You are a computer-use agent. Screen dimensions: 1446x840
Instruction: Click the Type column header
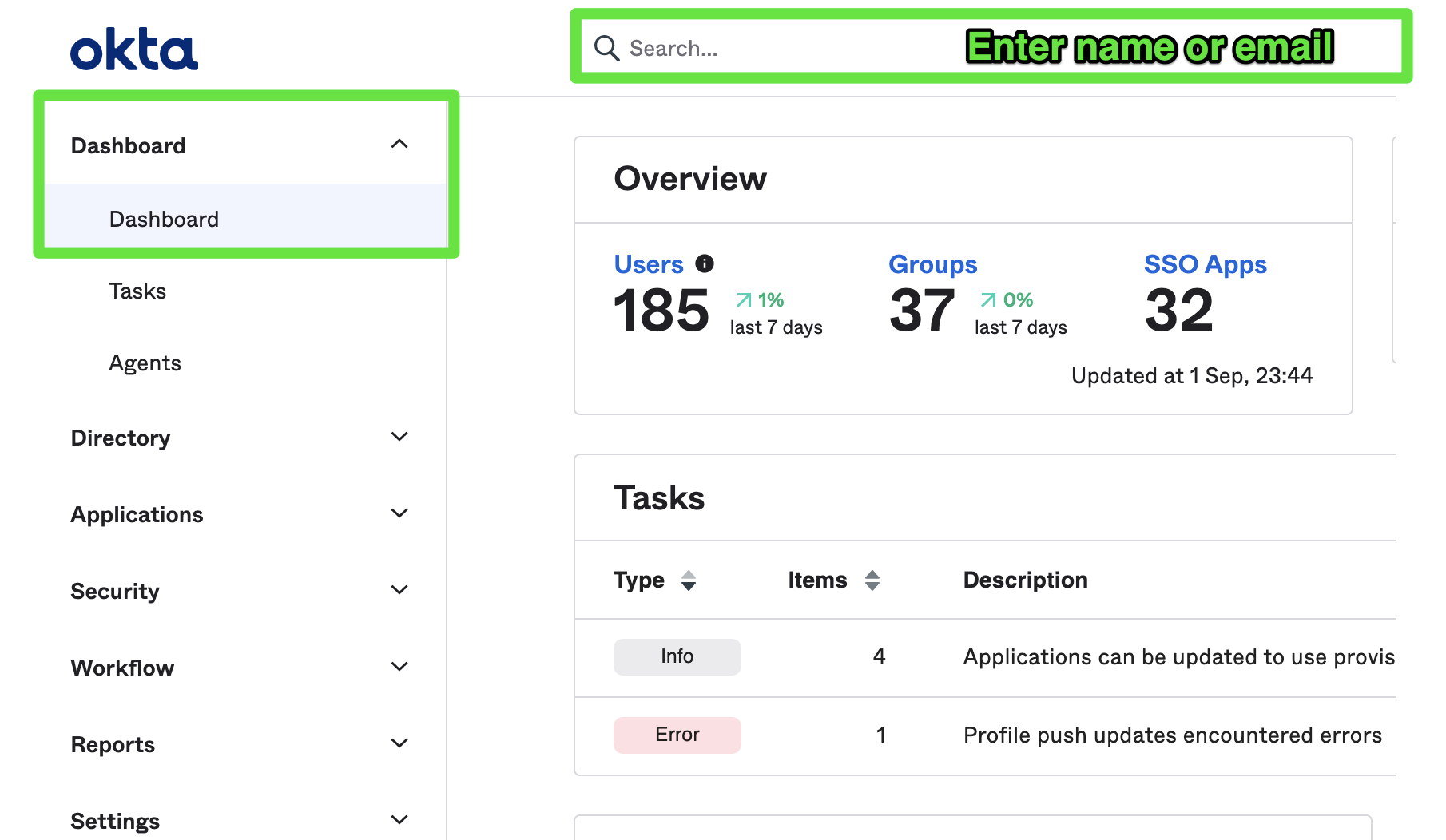[639, 580]
